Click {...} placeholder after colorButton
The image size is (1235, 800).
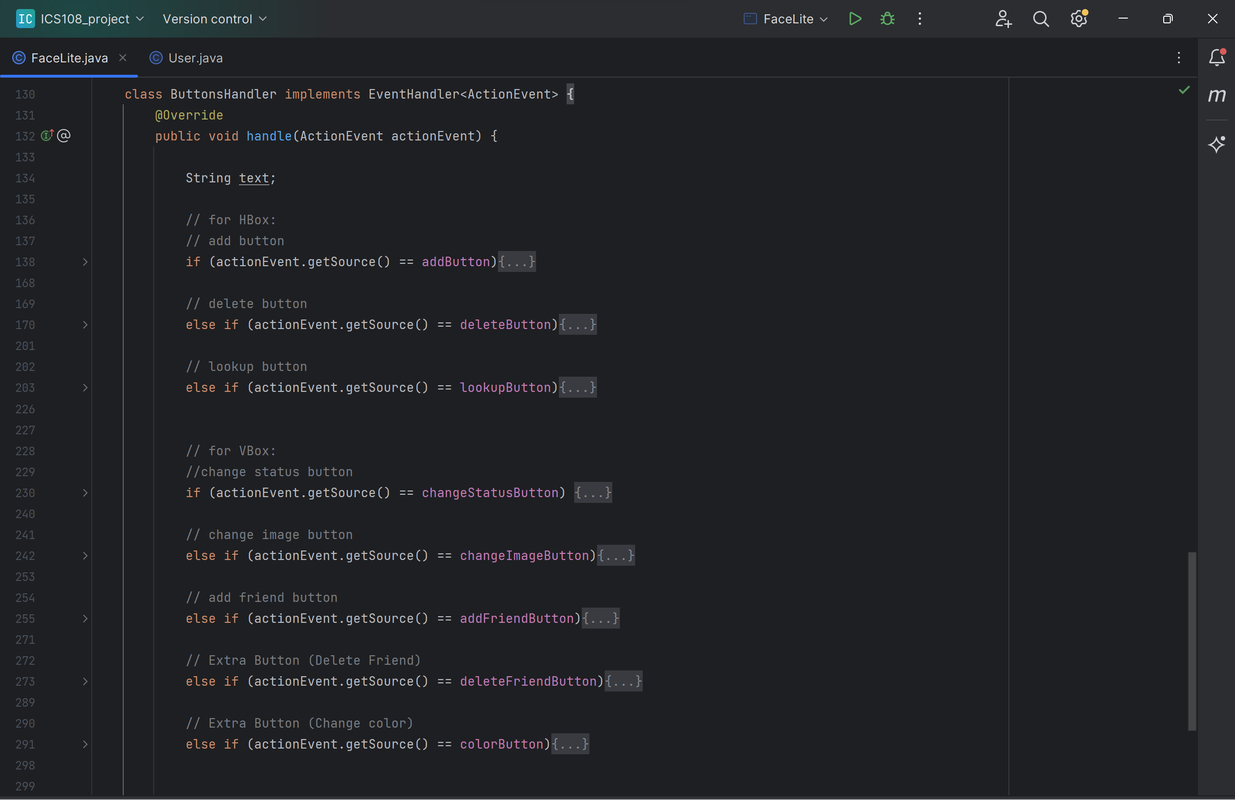pyautogui.click(x=570, y=745)
